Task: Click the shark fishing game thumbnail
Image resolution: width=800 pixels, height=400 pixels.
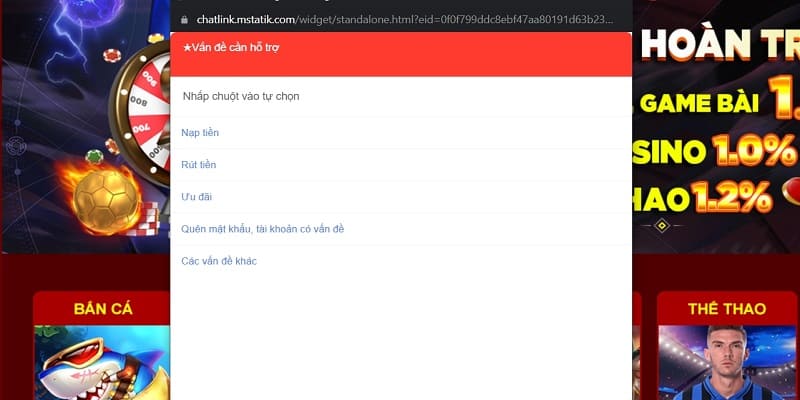Action: tap(100, 362)
